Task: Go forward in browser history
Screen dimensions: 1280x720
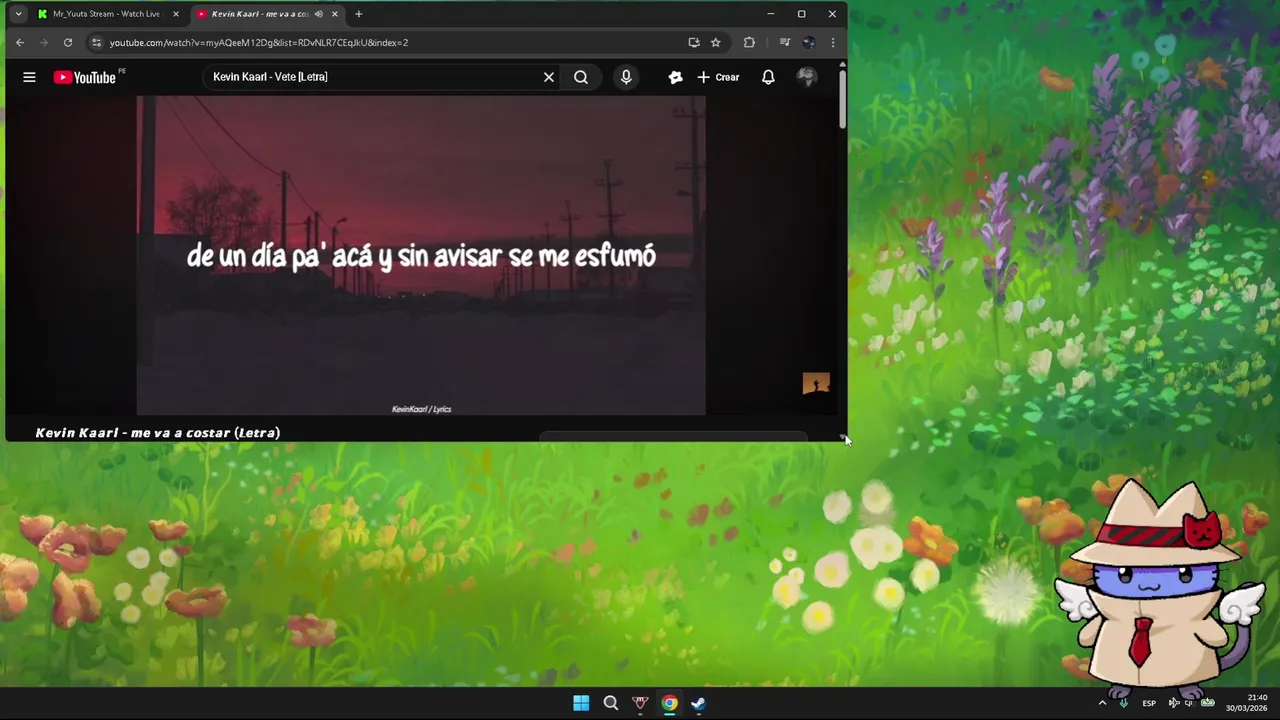Action: coord(44,42)
